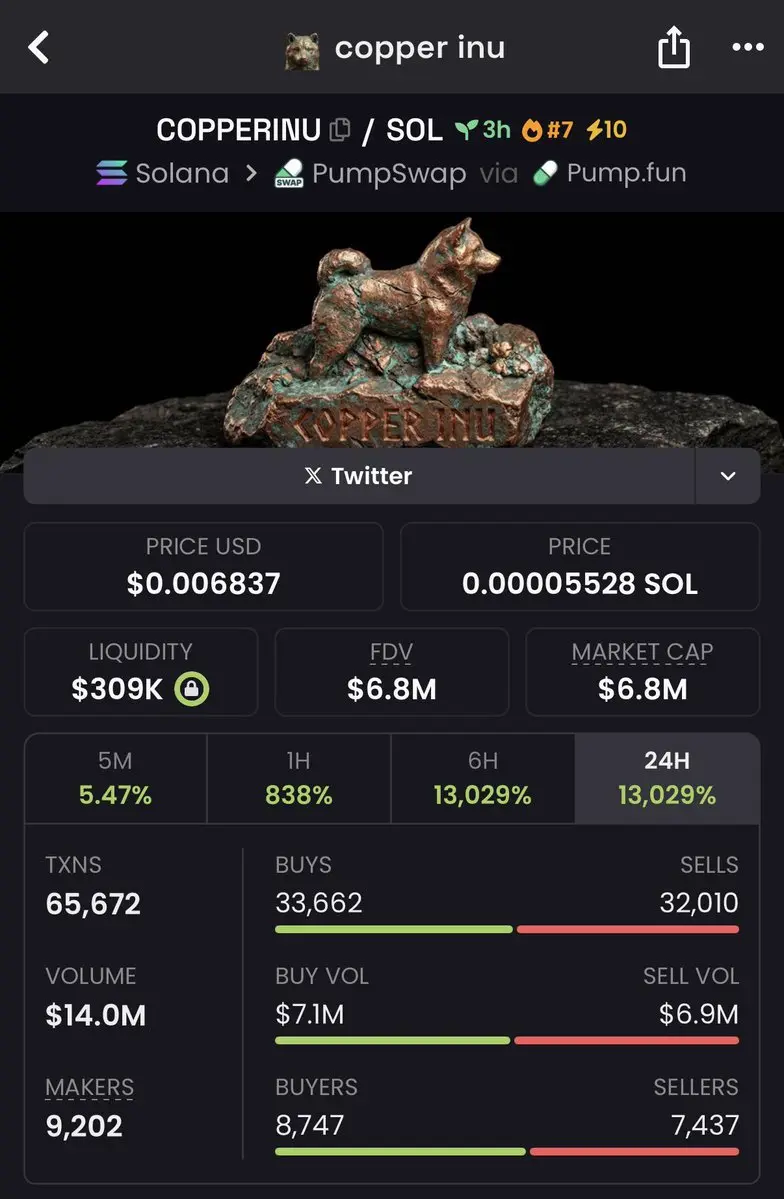Tap the copper inu token avatar in header
This screenshot has width=784, height=1199.
pyautogui.click(x=302, y=50)
